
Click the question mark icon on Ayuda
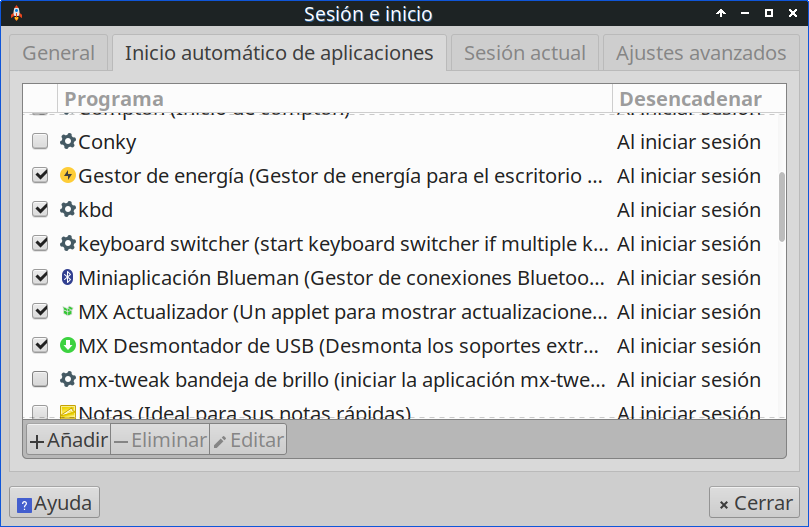click(x=24, y=505)
